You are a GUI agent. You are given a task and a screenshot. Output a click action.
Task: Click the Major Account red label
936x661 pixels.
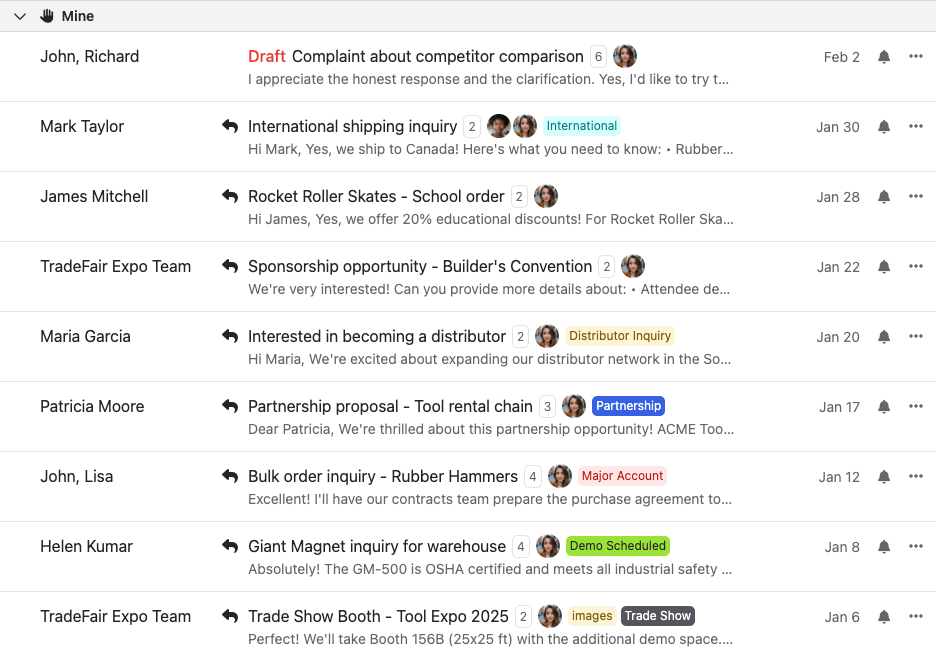[622, 476]
